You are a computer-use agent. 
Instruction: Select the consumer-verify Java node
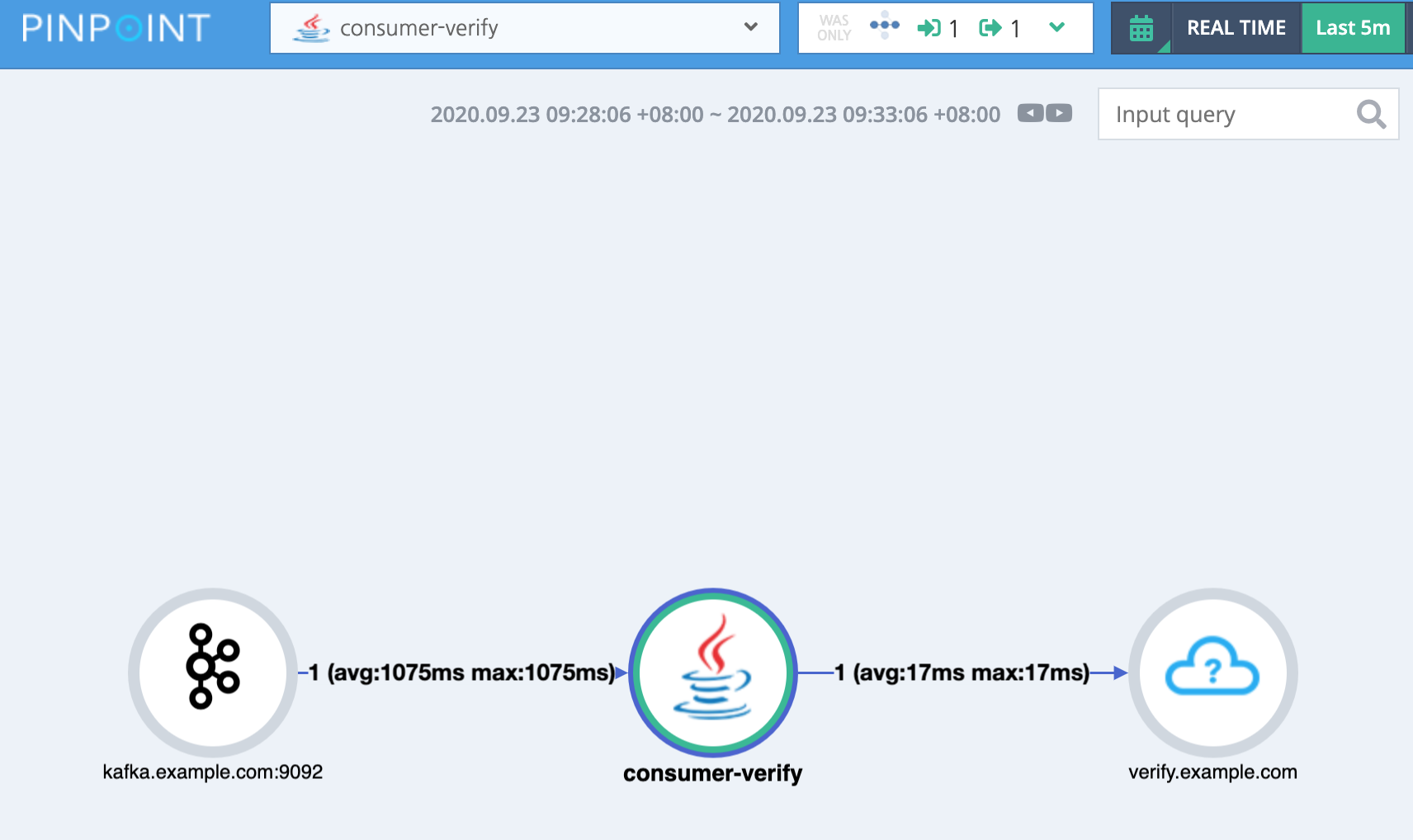(712, 672)
